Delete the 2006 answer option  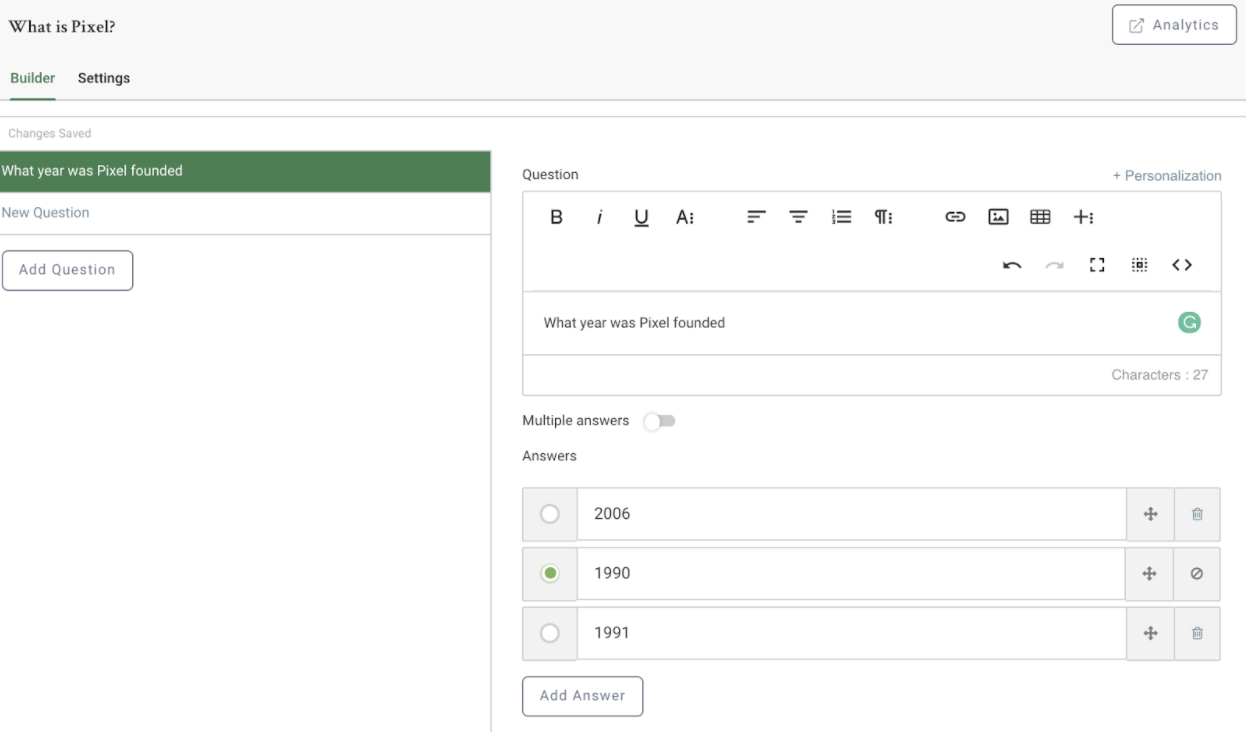(1197, 514)
